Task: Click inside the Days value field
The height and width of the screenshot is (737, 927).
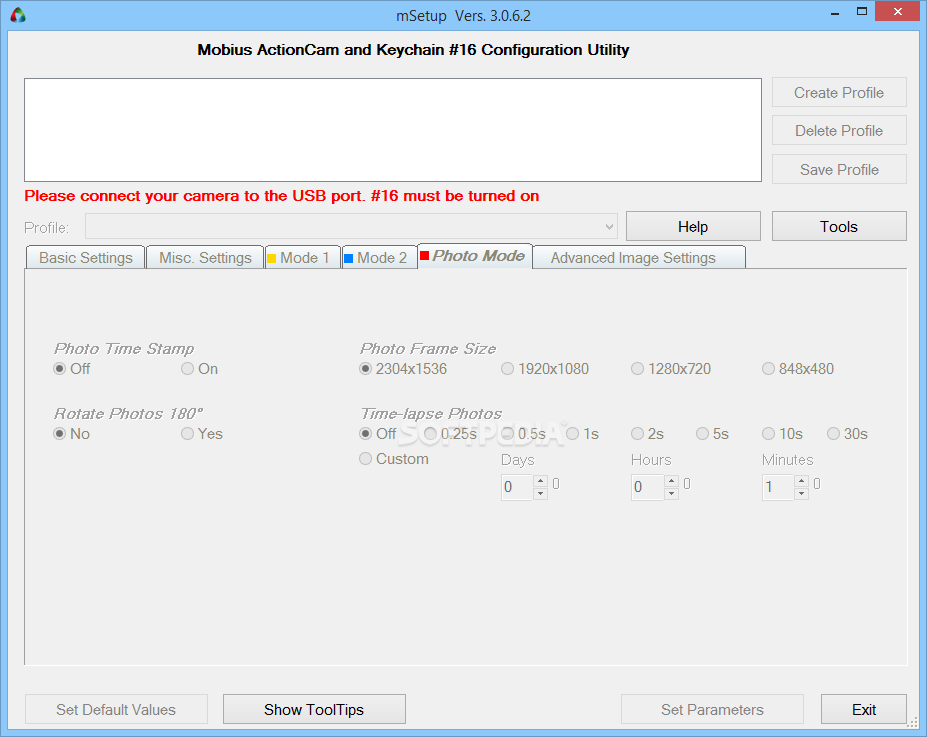Action: 517,487
